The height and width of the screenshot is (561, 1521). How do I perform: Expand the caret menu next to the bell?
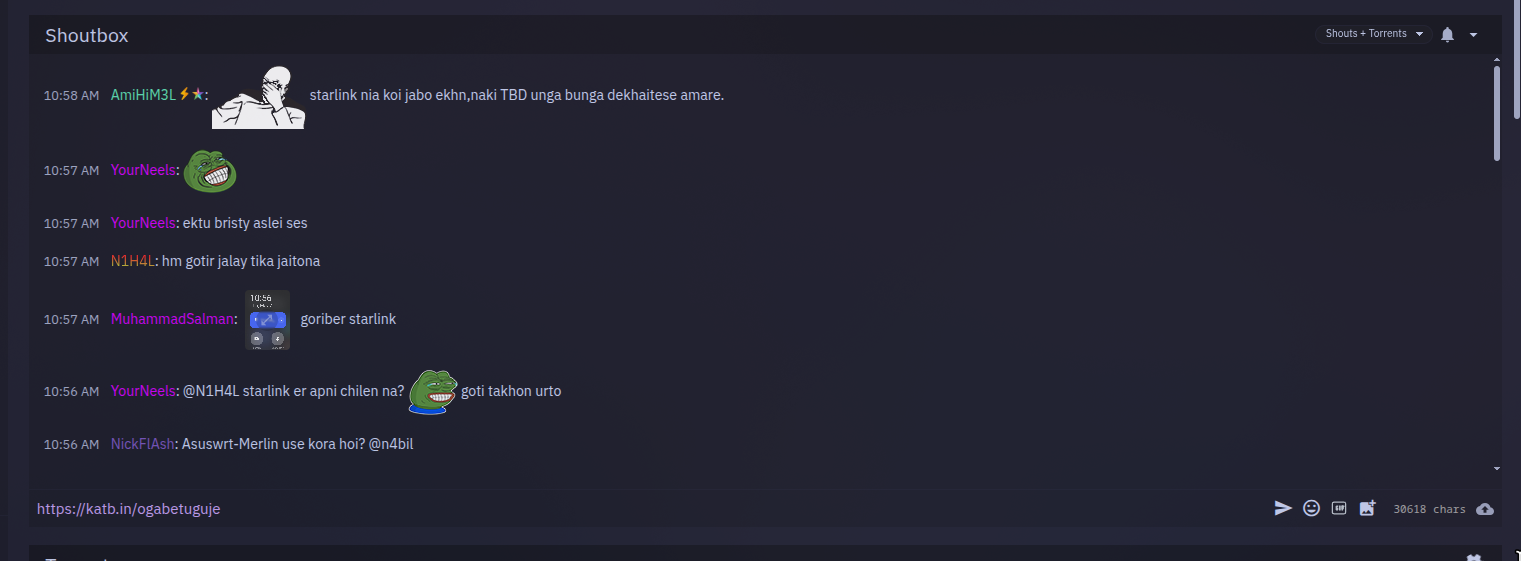click(x=1473, y=35)
